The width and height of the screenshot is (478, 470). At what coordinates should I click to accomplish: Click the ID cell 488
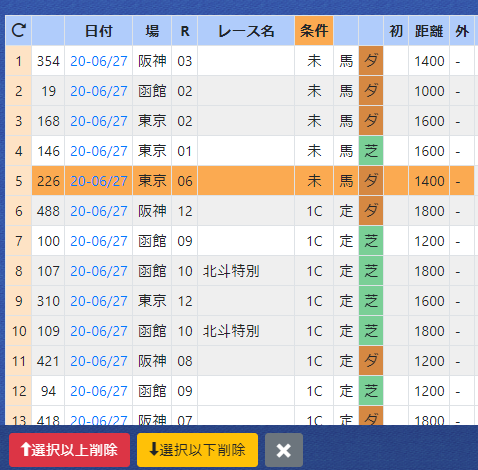pos(48,211)
